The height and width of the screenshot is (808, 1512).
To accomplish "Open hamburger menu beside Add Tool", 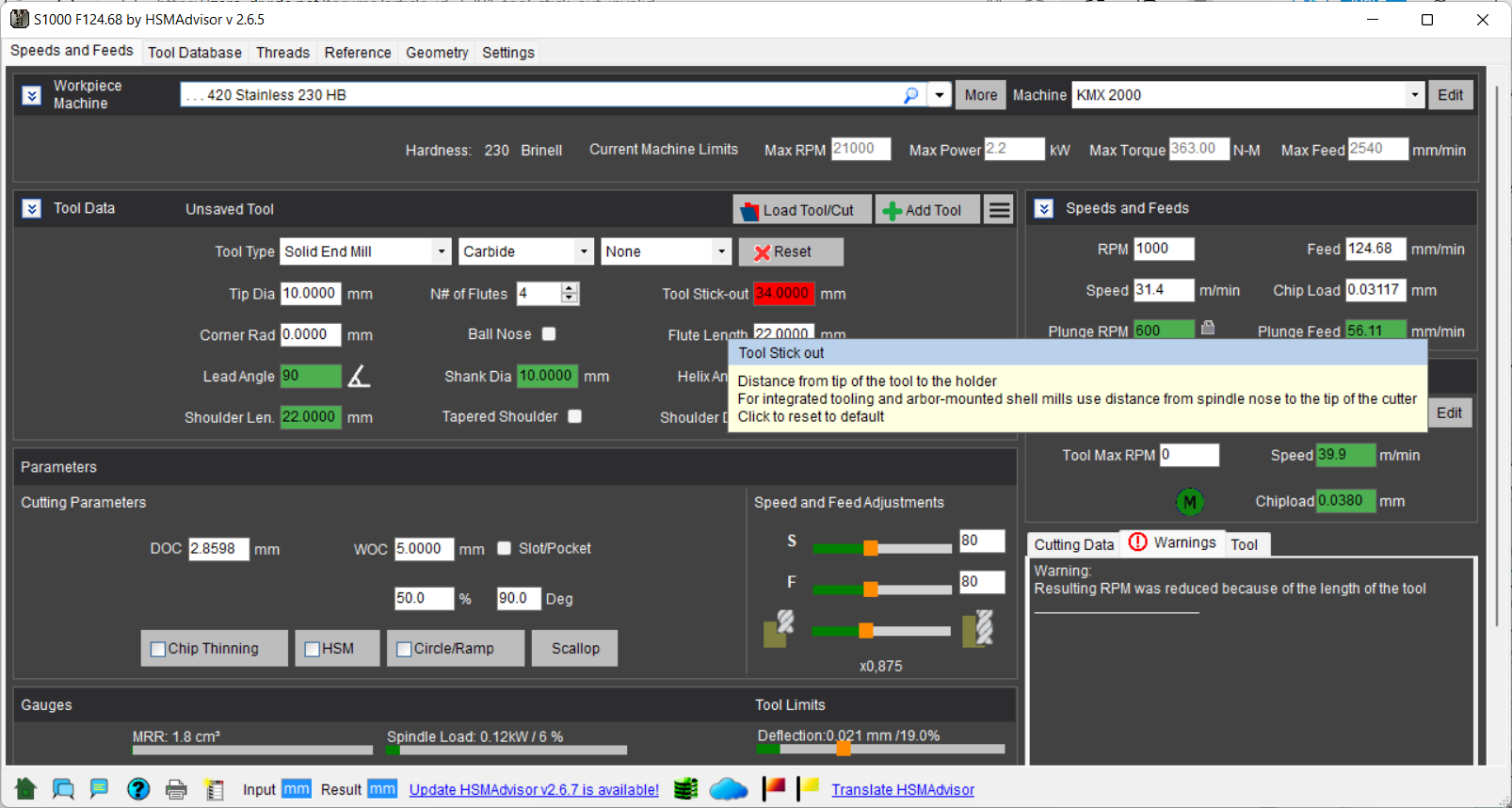I will click(999, 210).
